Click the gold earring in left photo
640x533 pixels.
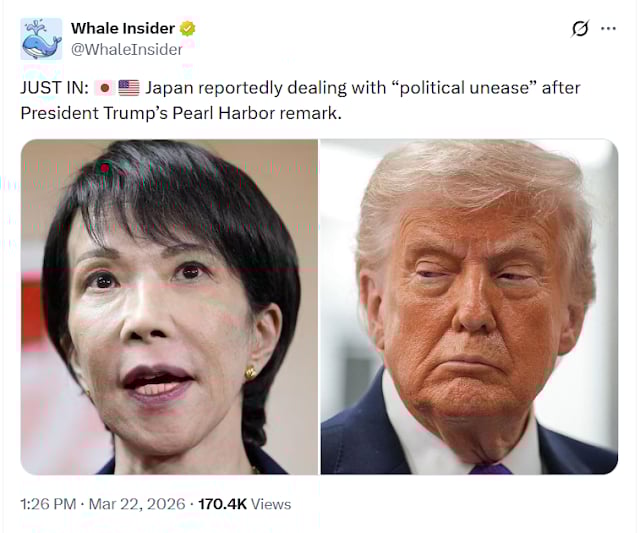250,373
